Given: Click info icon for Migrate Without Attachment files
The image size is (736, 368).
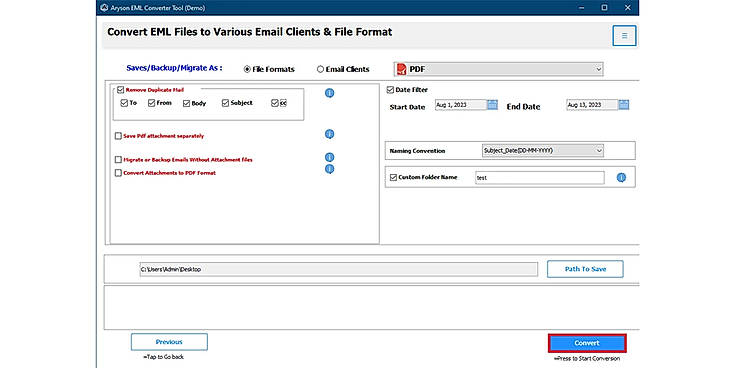Looking at the screenshot, I should click(330, 157).
